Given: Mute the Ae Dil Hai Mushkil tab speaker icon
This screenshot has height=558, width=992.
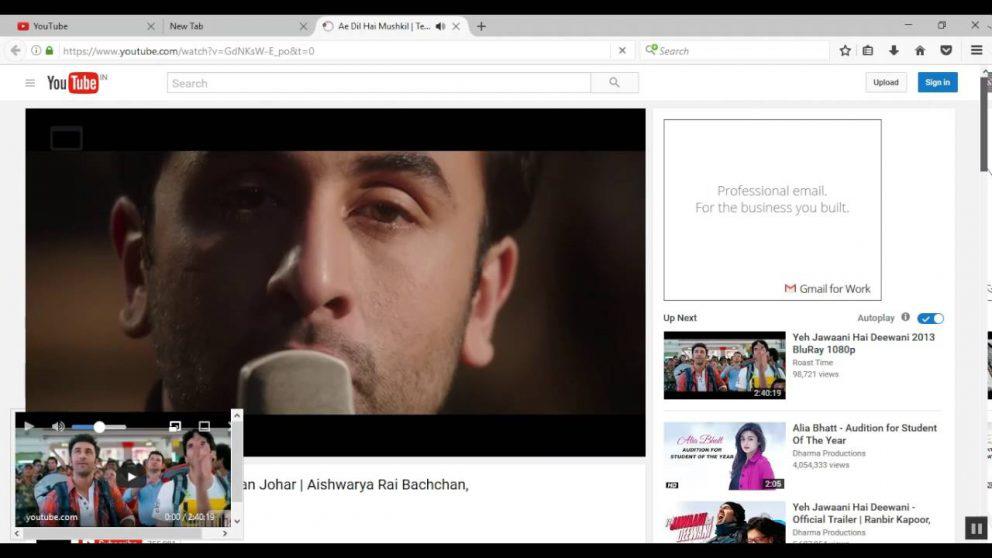Looking at the screenshot, I should [440, 26].
